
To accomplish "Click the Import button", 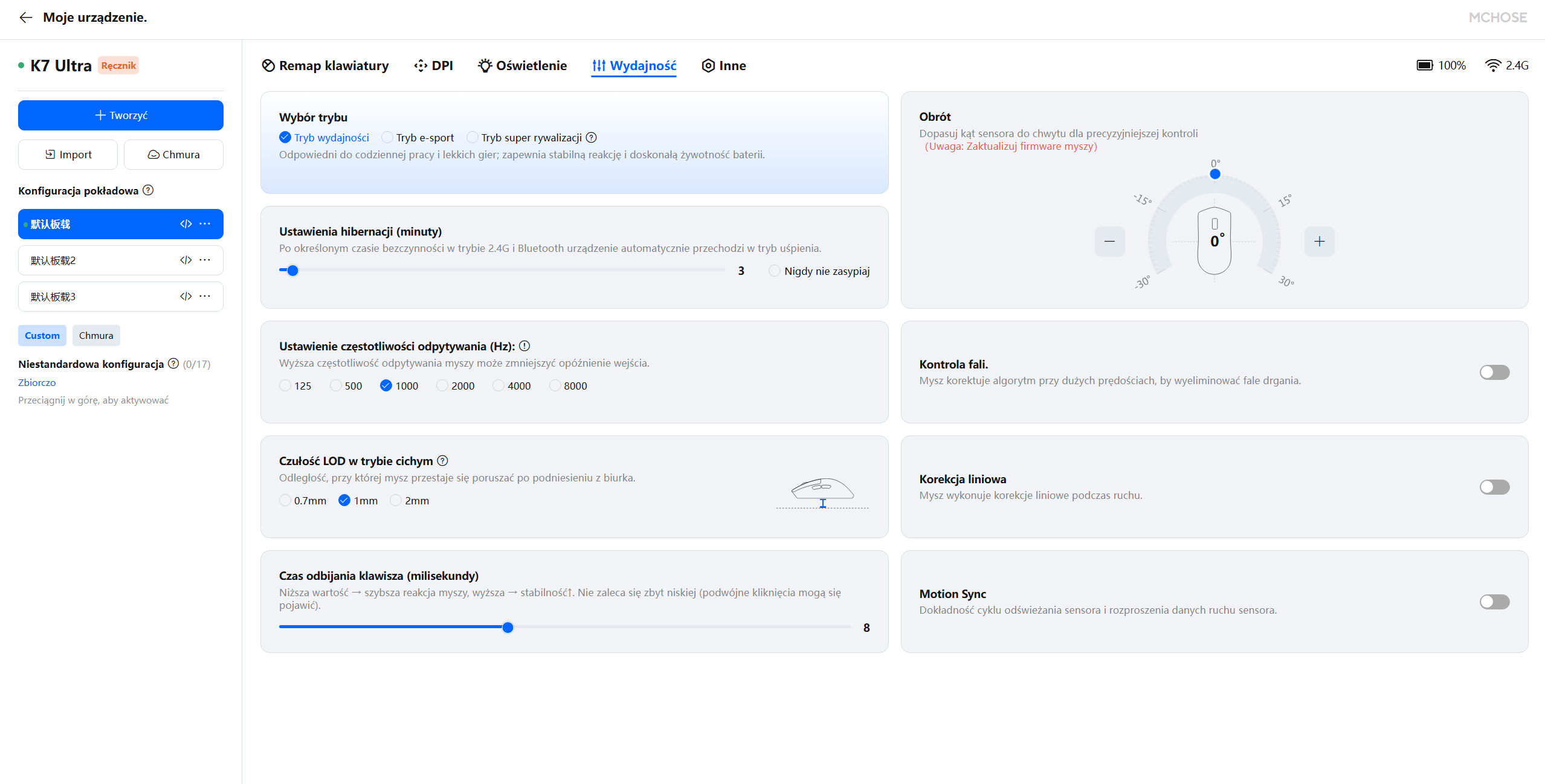I will pos(68,155).
